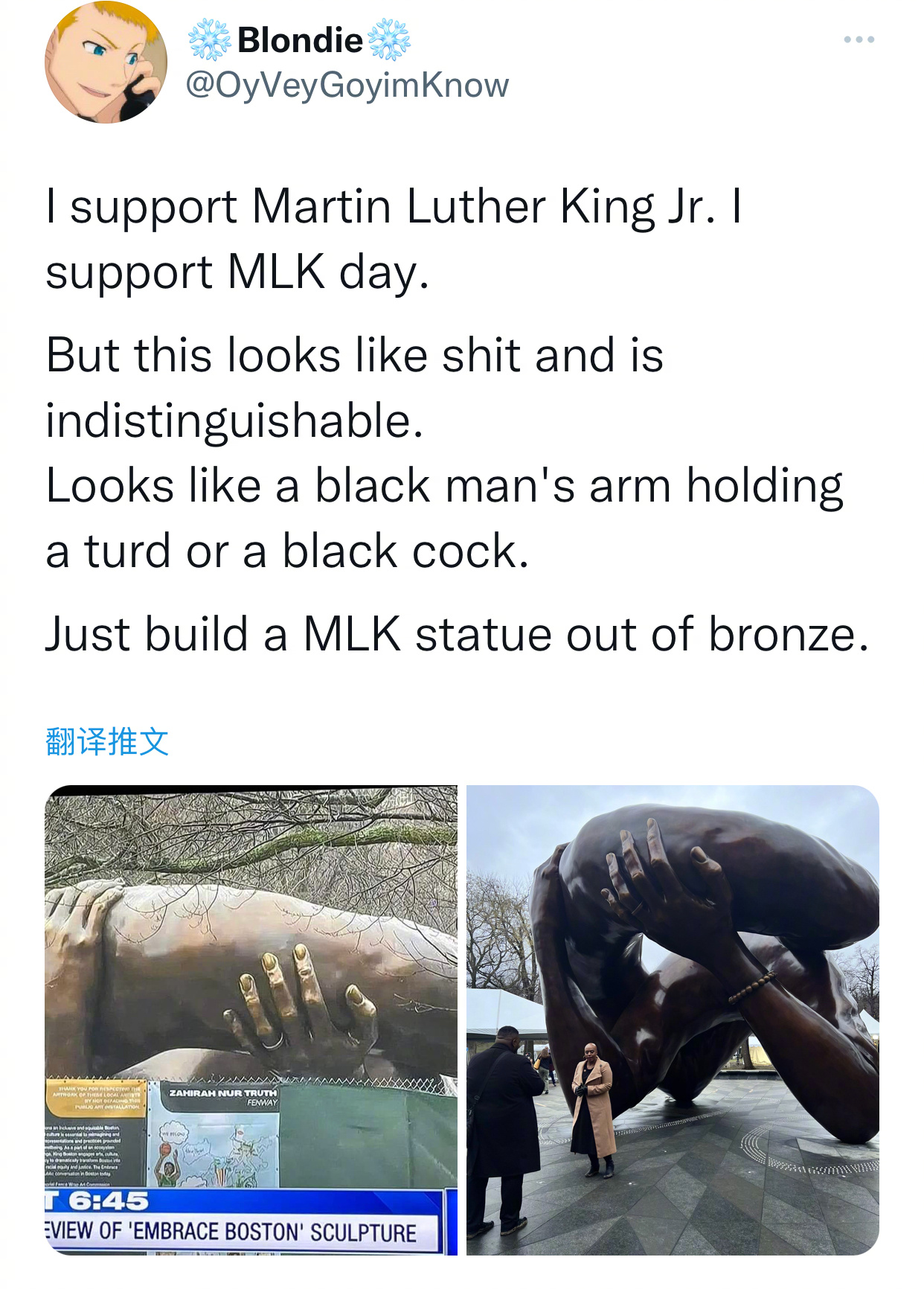This screenshot has width=924, height=1289.
Task: Click the snowflake emoji before Blondie
Action: (209, 39)
